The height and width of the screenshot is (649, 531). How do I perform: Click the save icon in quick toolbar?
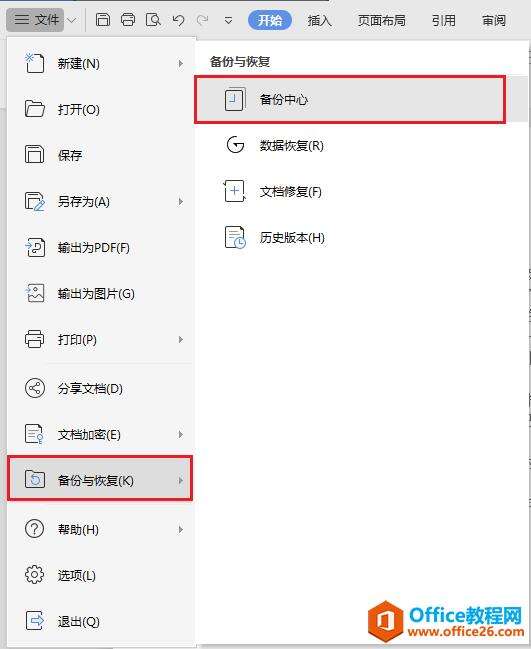coord(103,19)
